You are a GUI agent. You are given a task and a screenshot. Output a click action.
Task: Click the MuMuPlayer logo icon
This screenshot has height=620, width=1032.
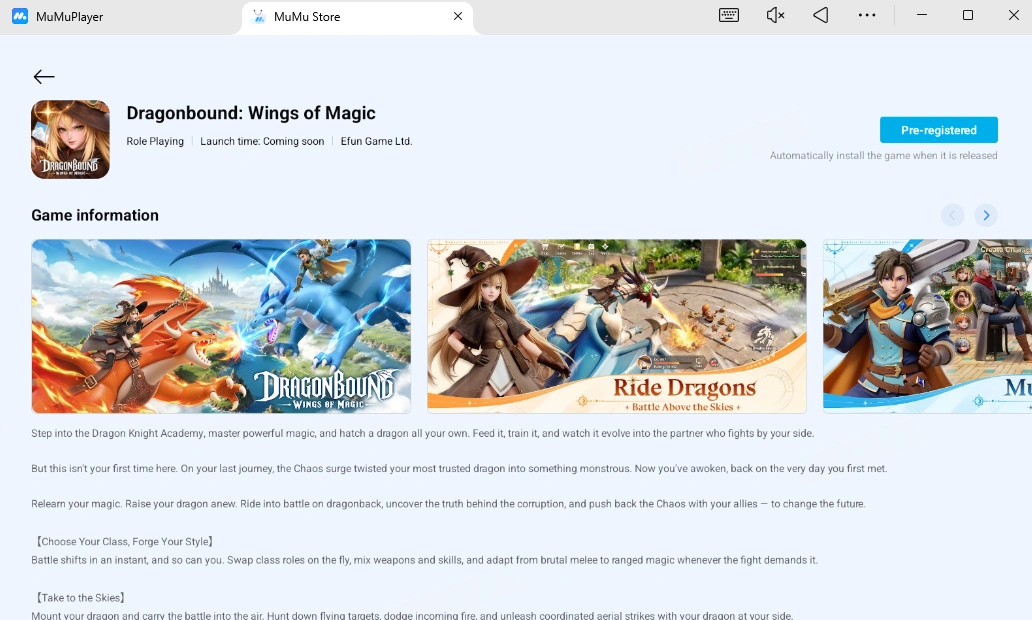(x=20, y=16)
